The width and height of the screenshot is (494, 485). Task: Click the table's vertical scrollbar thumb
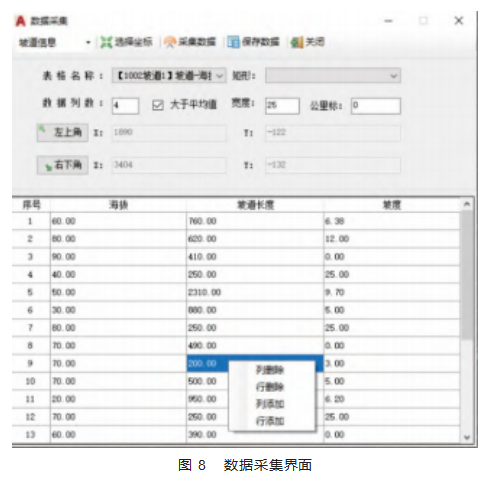[x=467, y=275]
